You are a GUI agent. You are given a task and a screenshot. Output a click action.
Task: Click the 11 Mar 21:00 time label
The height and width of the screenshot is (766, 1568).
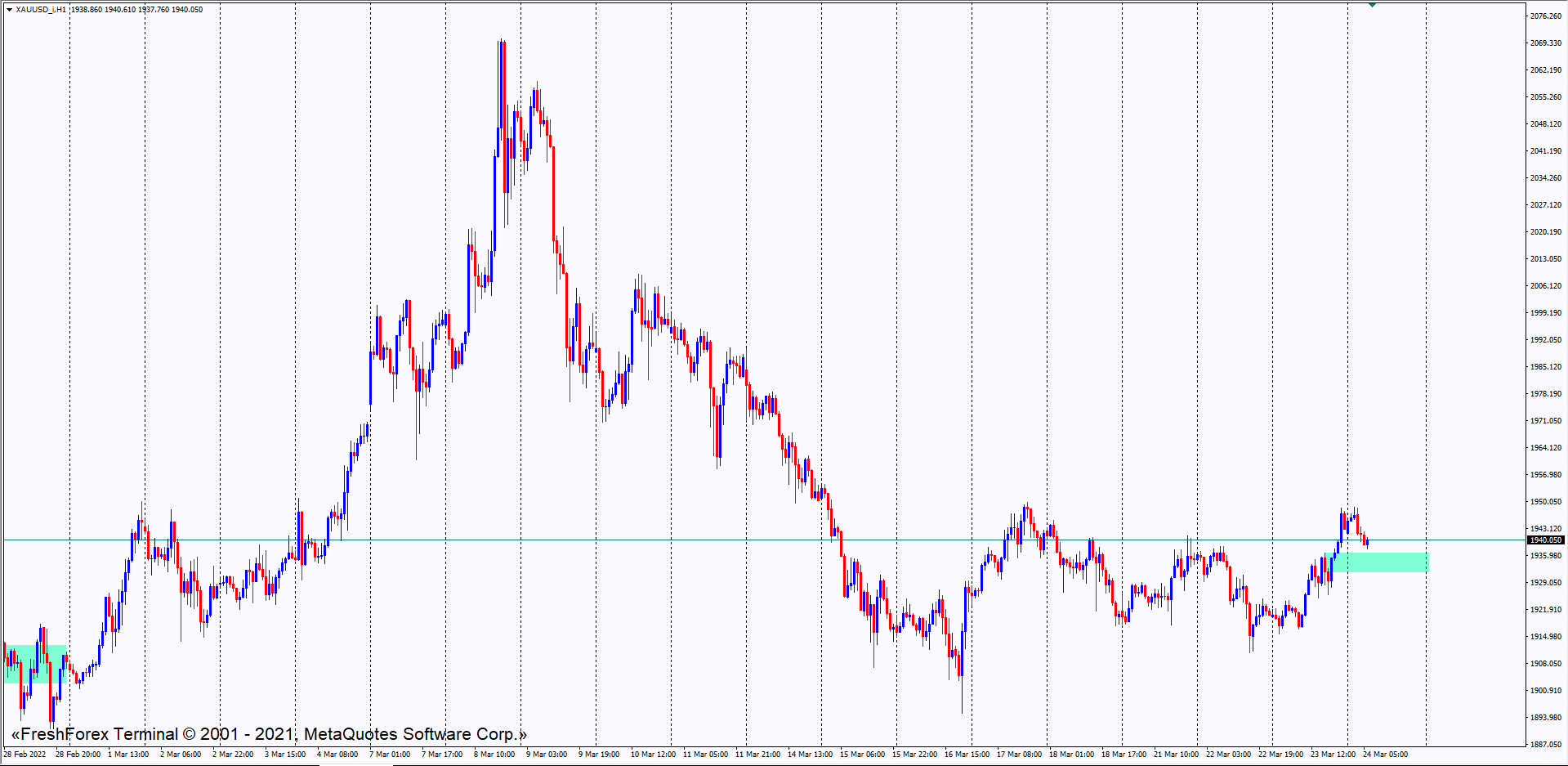[757, 755]
